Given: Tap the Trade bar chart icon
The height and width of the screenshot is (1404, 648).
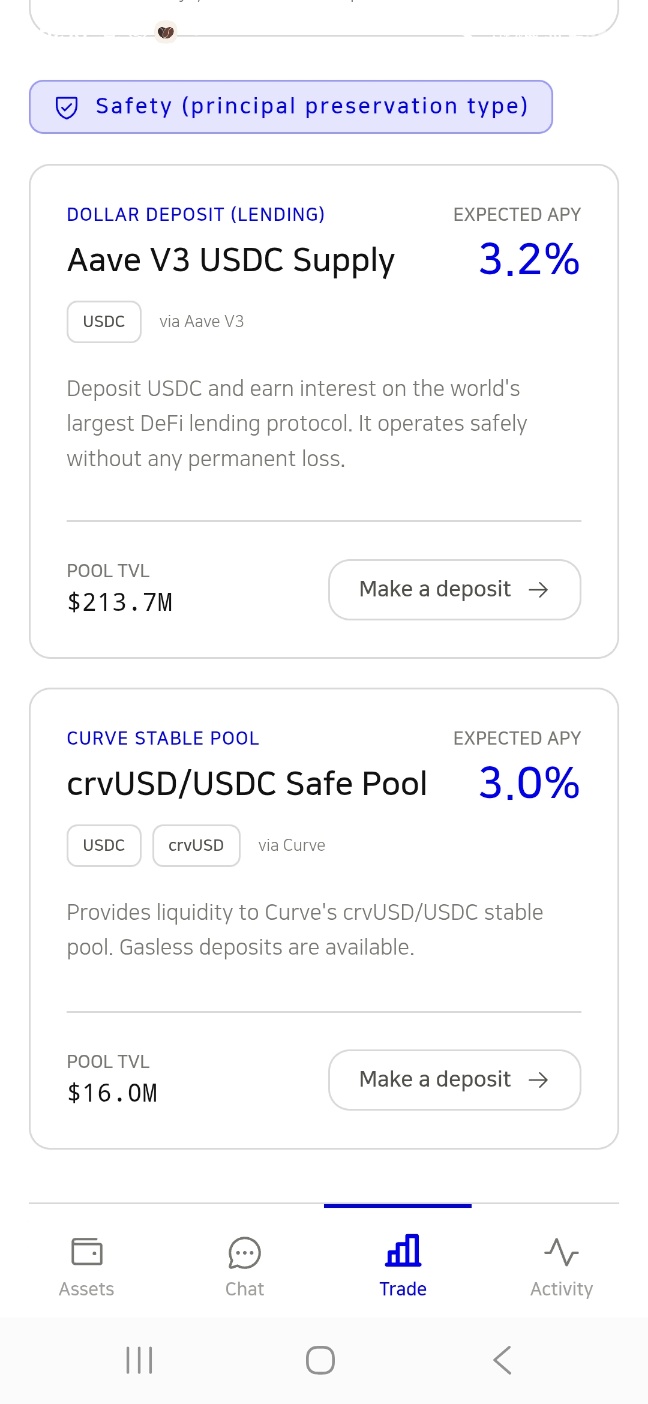Looking at the screenshot, I should click(403, 1250).
